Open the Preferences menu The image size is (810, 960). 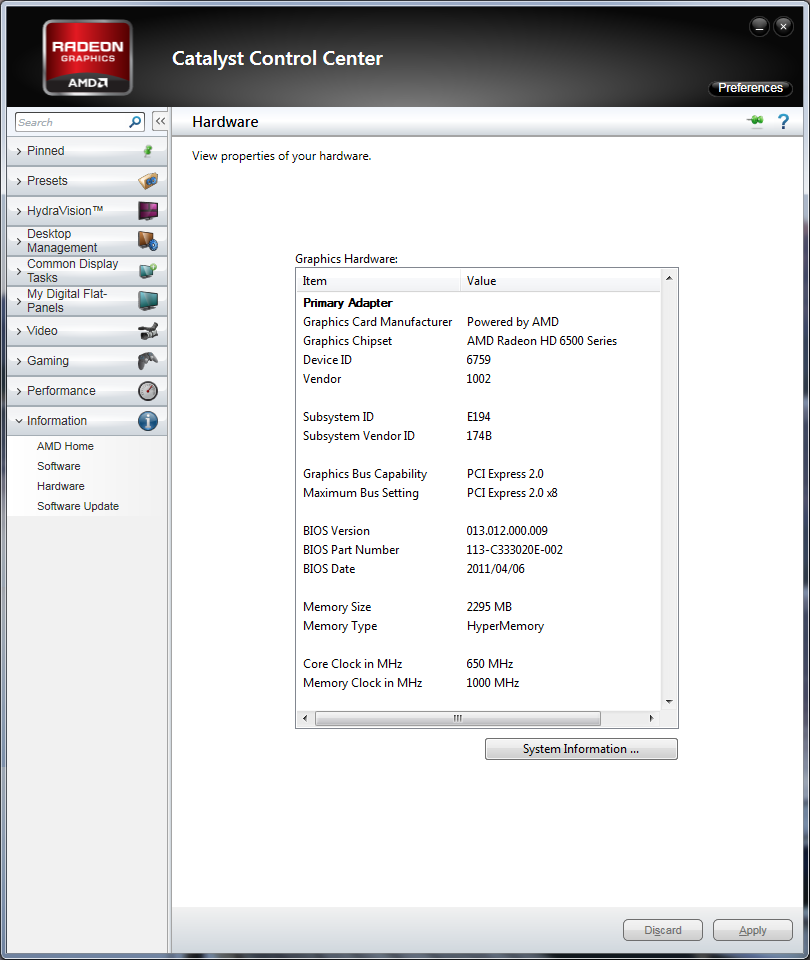pos(750,88)
